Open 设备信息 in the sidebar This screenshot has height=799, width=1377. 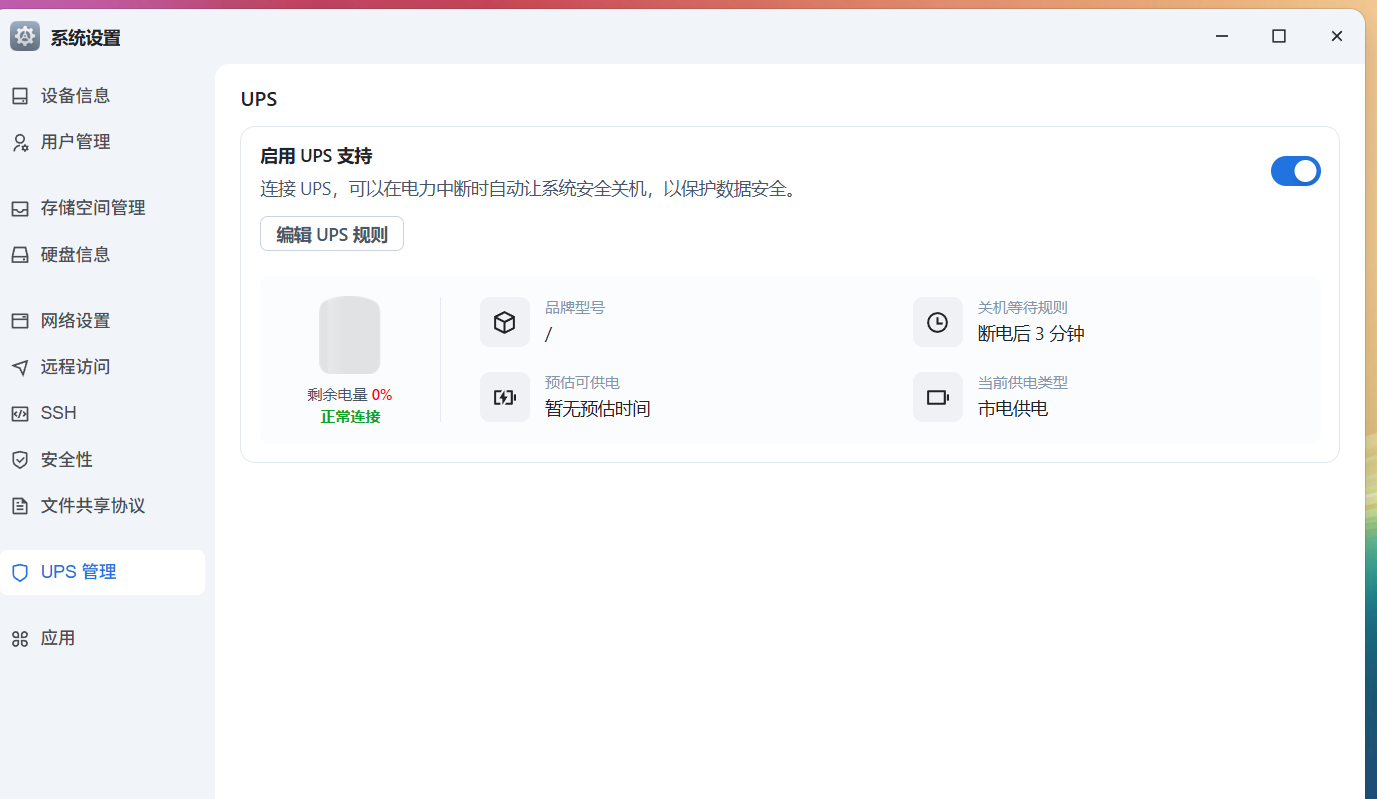102,96
